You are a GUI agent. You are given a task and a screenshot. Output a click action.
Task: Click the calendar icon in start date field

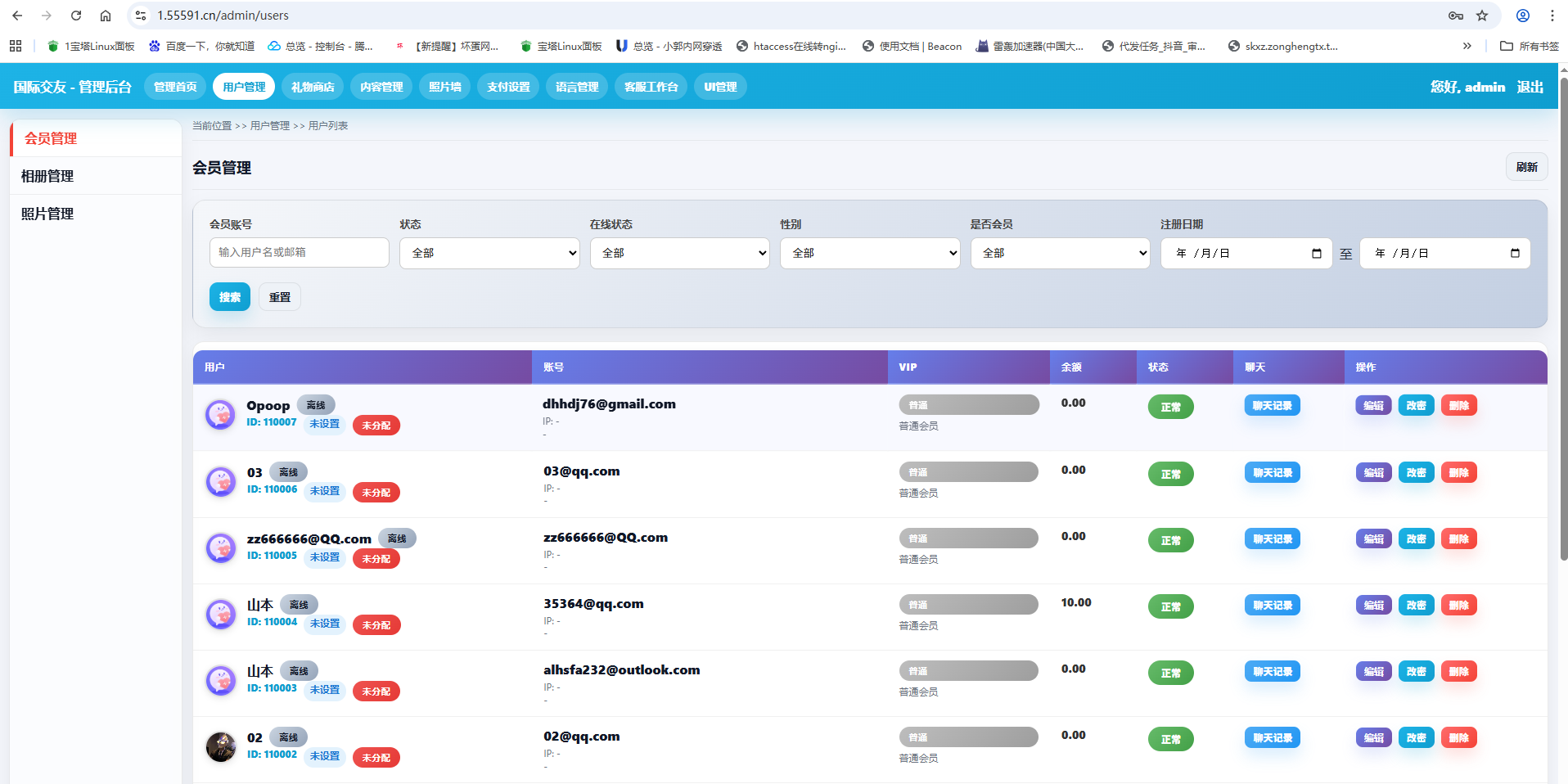(x=1317, y=254)
